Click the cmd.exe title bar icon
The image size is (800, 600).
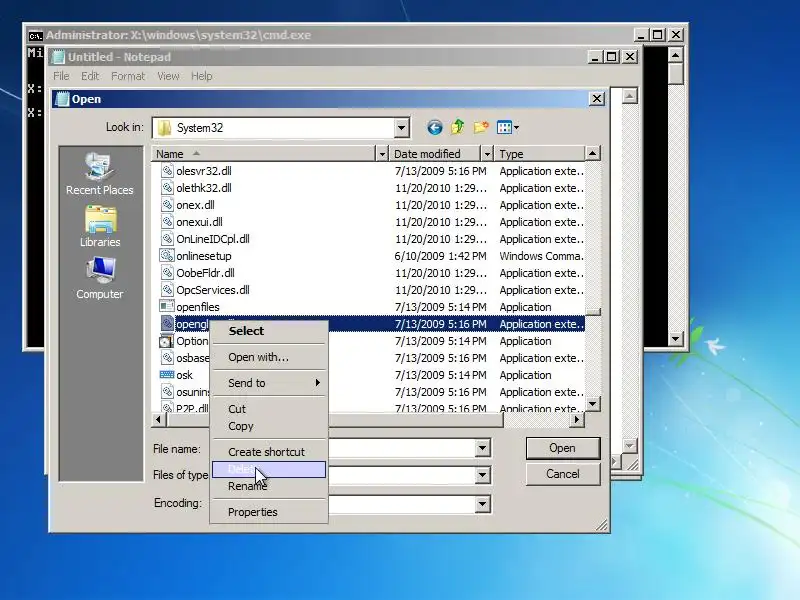point(36,35)
